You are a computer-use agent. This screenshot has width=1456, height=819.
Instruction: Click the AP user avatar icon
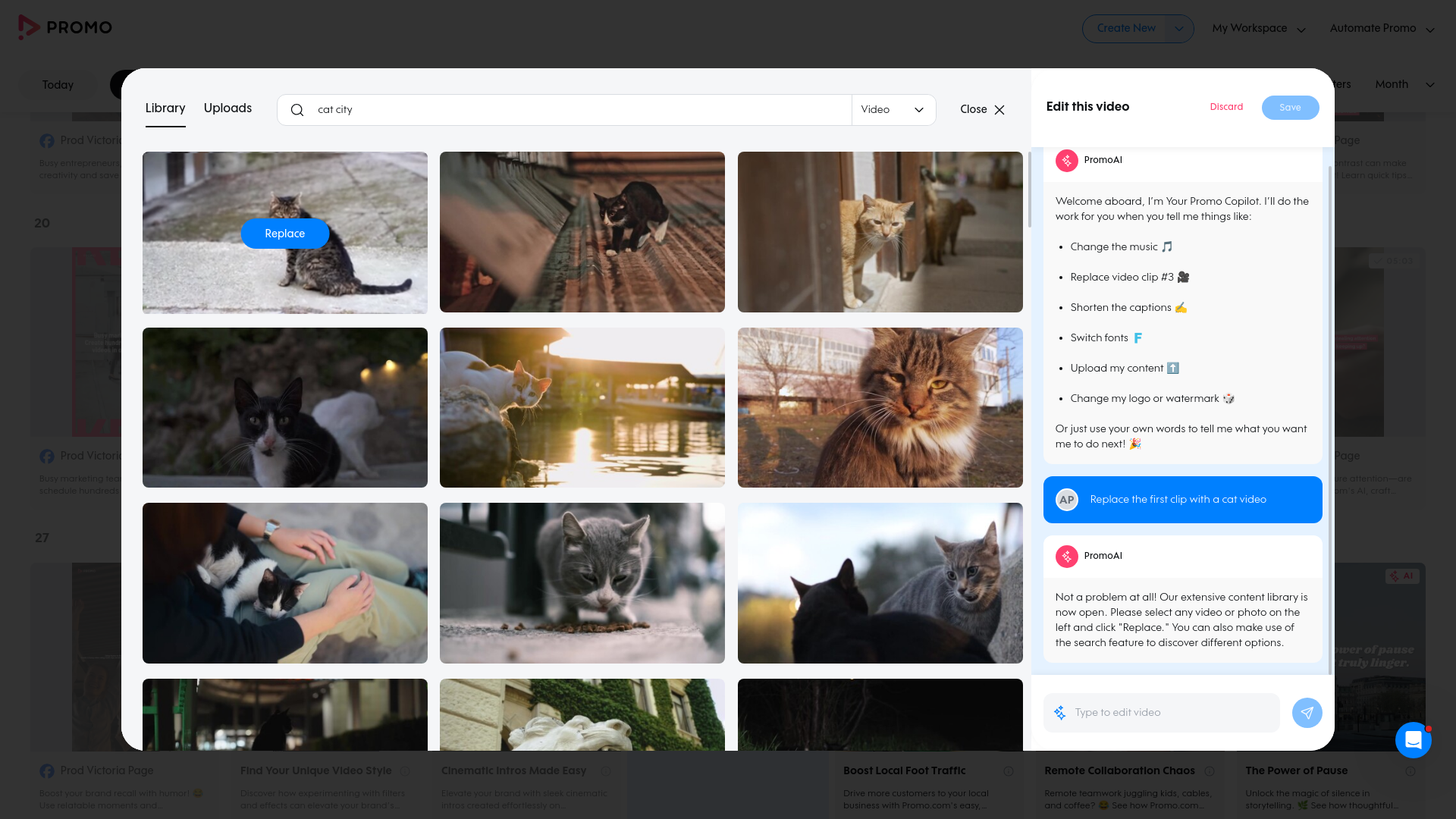(x=1067, y=500)
